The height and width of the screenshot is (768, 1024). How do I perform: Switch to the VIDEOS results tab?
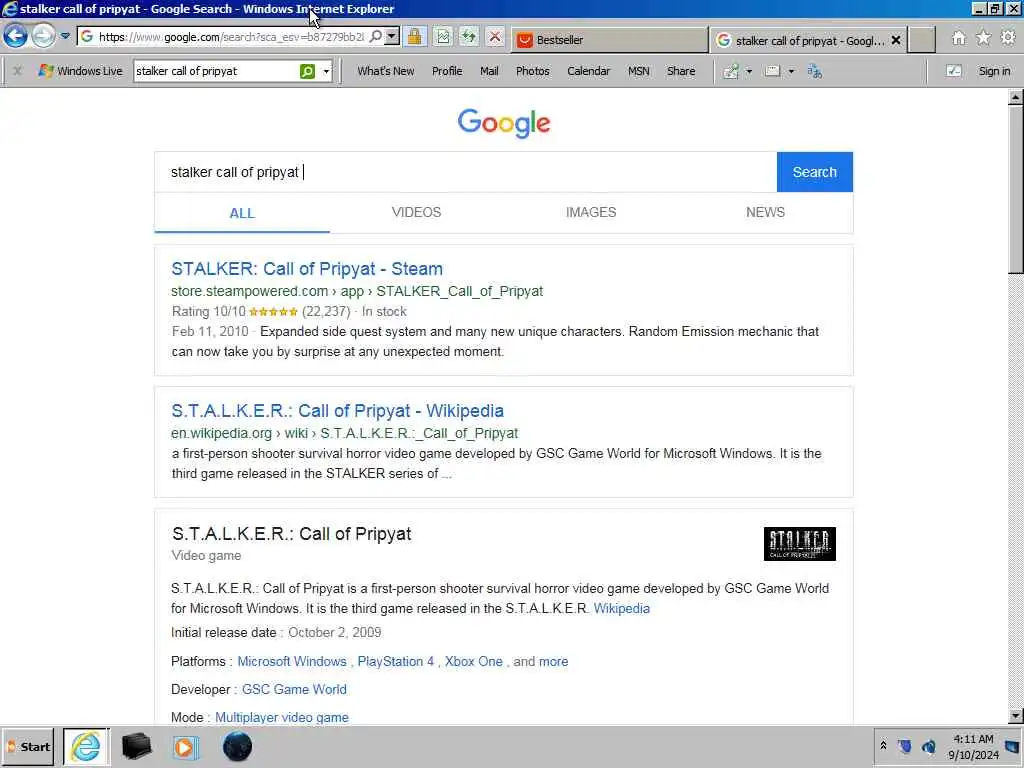click(417, 212)
